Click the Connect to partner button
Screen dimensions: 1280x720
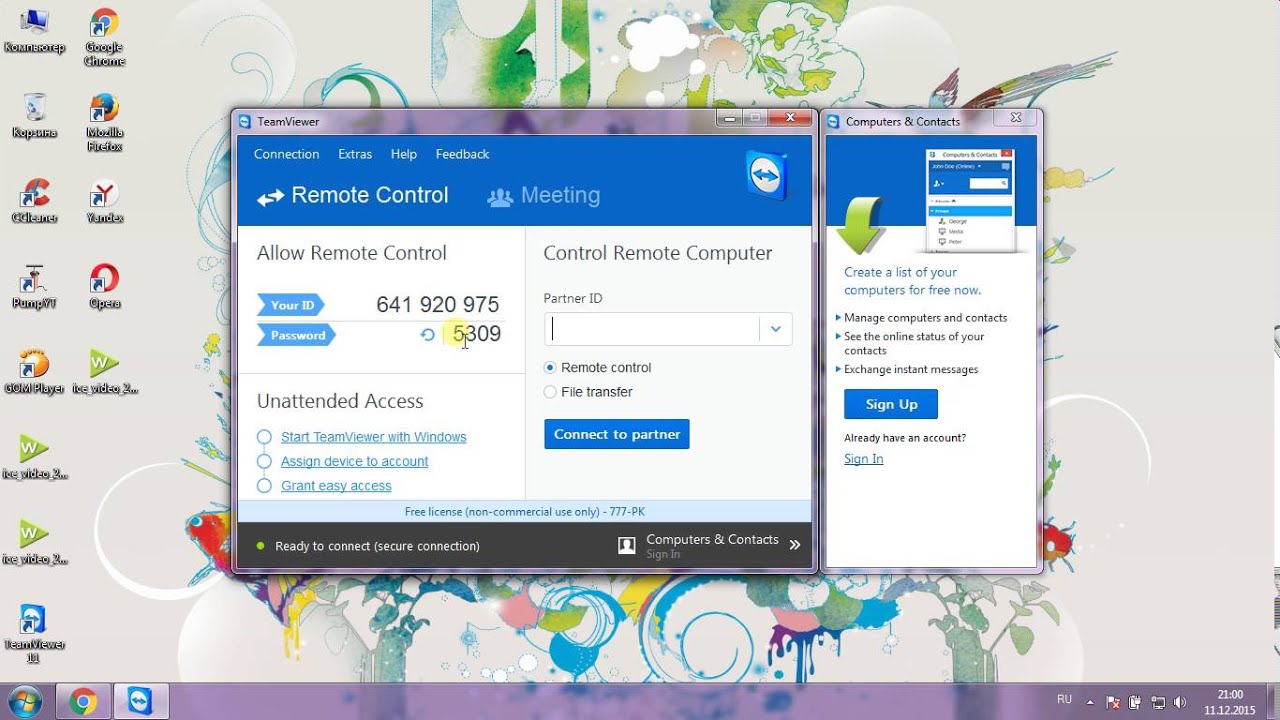coord(617,434)
